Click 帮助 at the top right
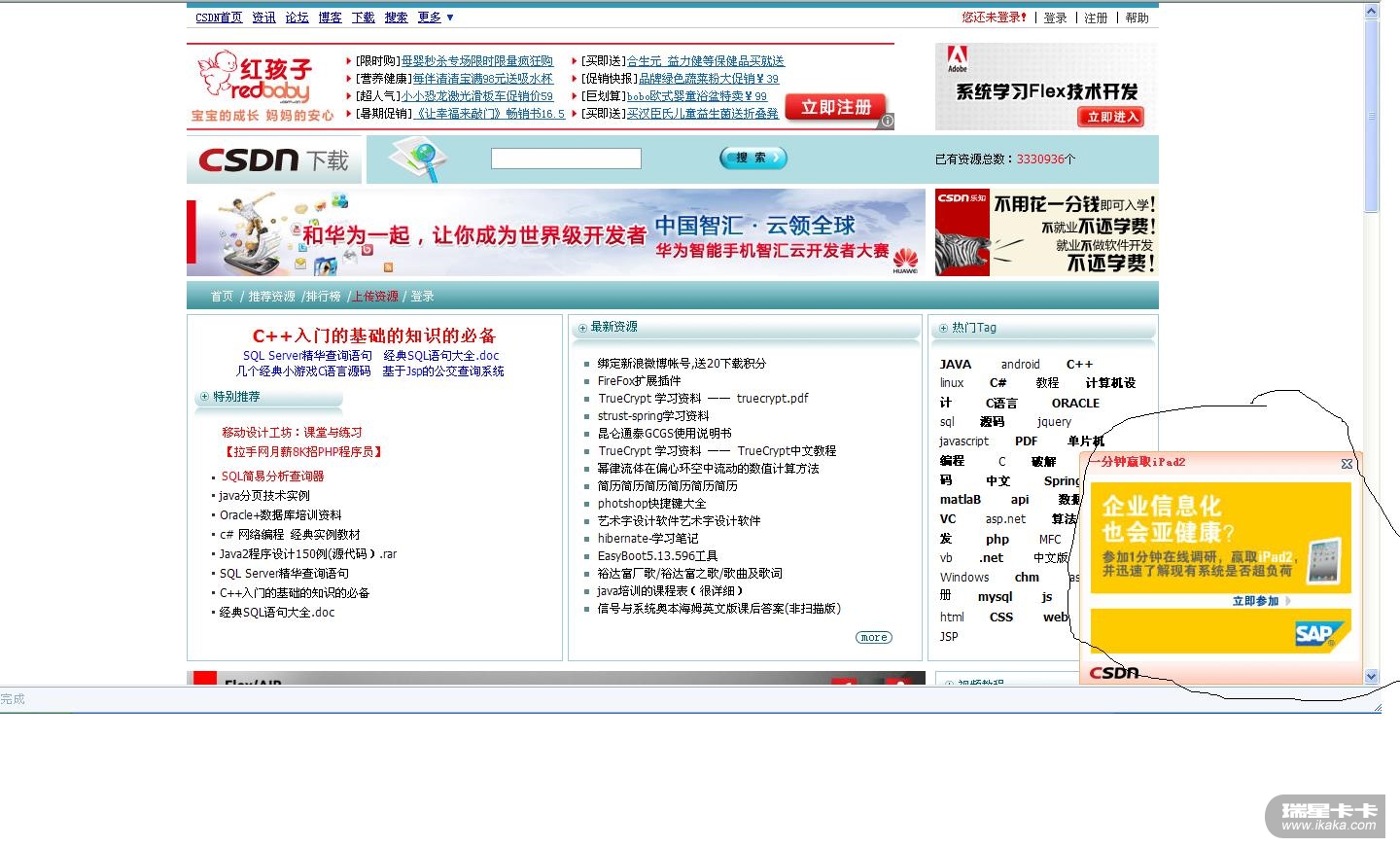The height and width of the screenshot is (847, 1400). 1137,18
